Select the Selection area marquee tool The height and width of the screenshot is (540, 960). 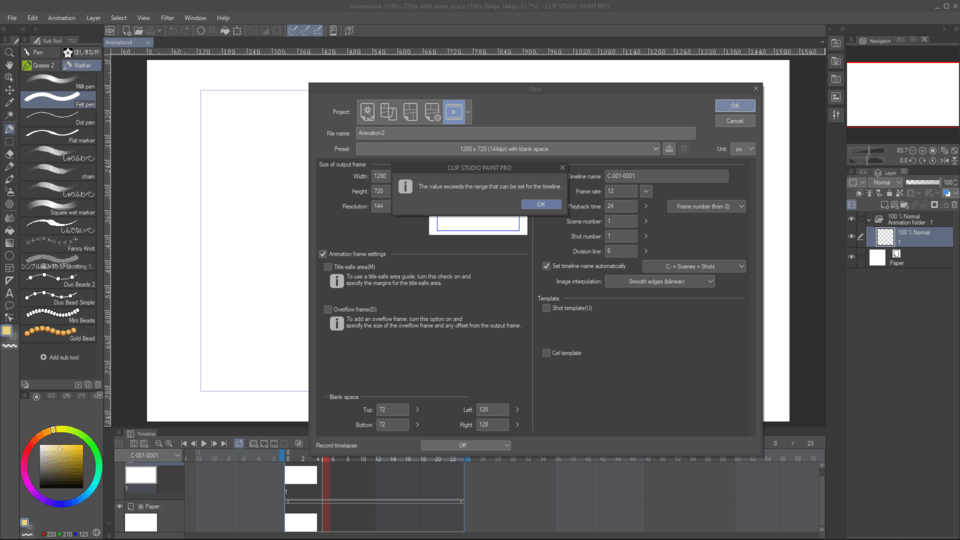point(9,141)
